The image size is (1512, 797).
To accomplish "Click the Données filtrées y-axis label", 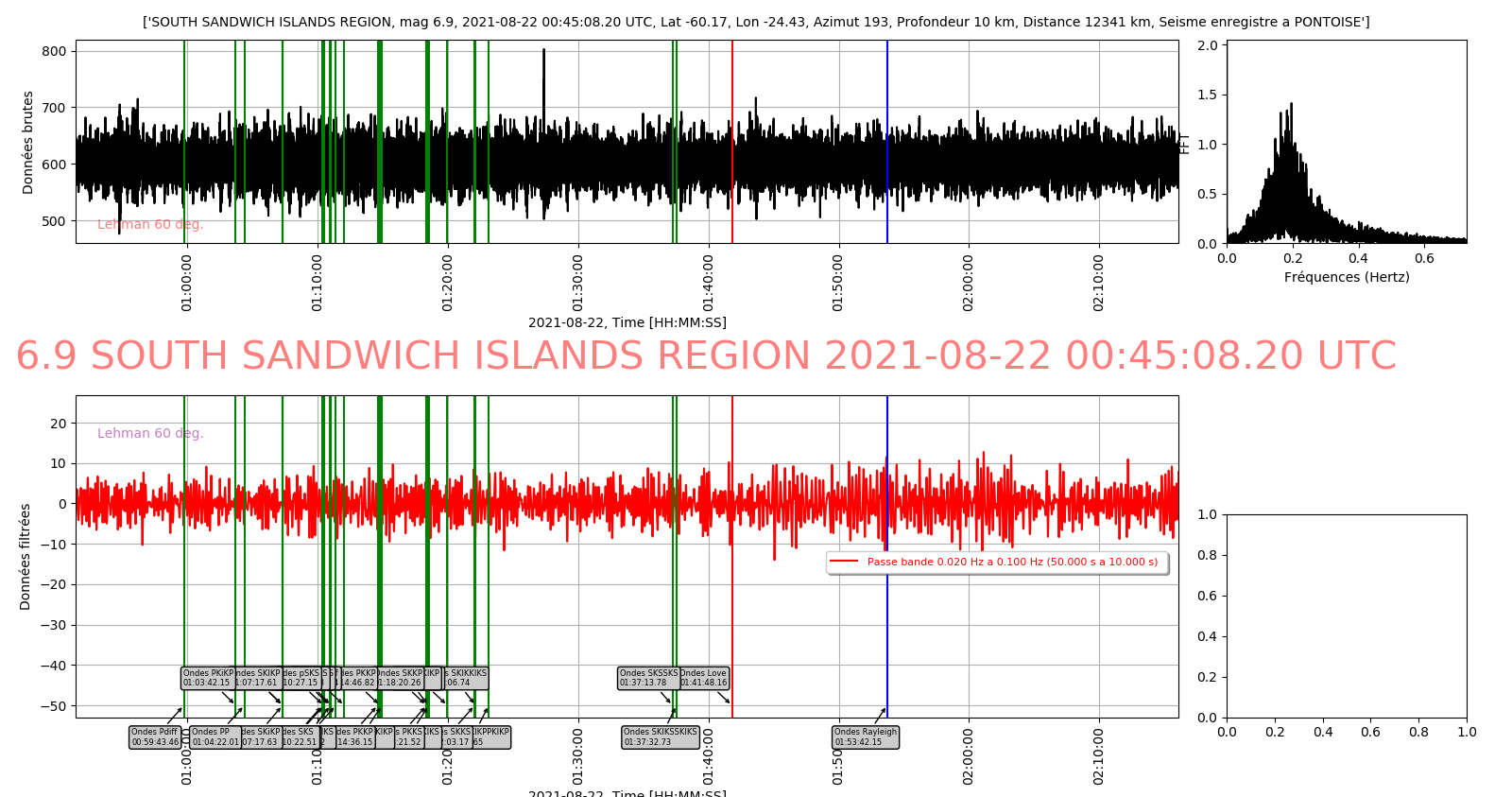I will (26, 556).
